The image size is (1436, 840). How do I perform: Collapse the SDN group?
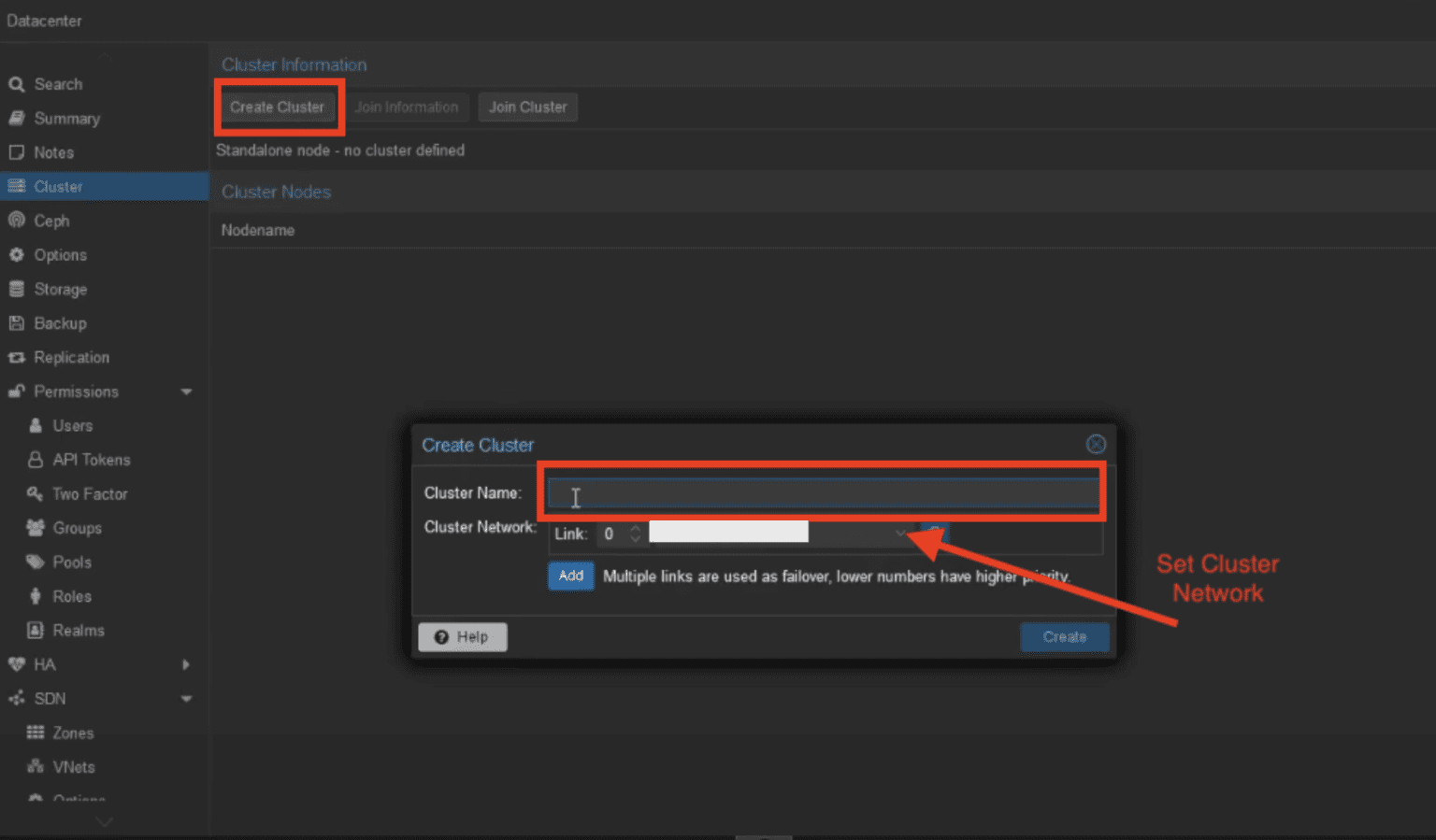[185, 698]
